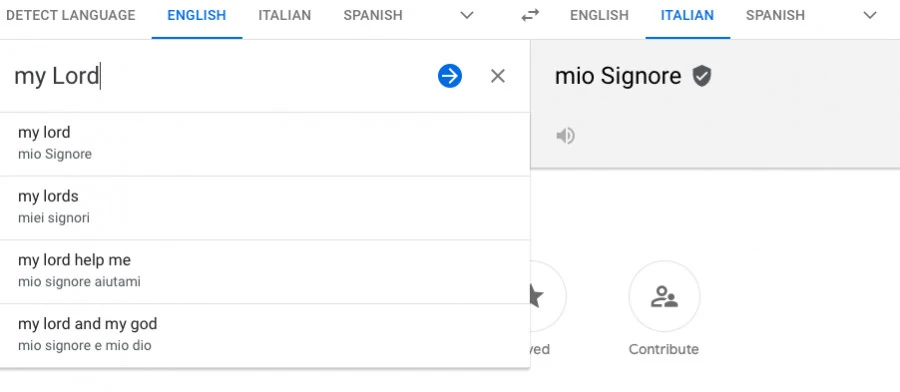The height and width of the screenshot is (392, 900).
Task: Open the Contribute community icon
Action: tap(664, 296)
